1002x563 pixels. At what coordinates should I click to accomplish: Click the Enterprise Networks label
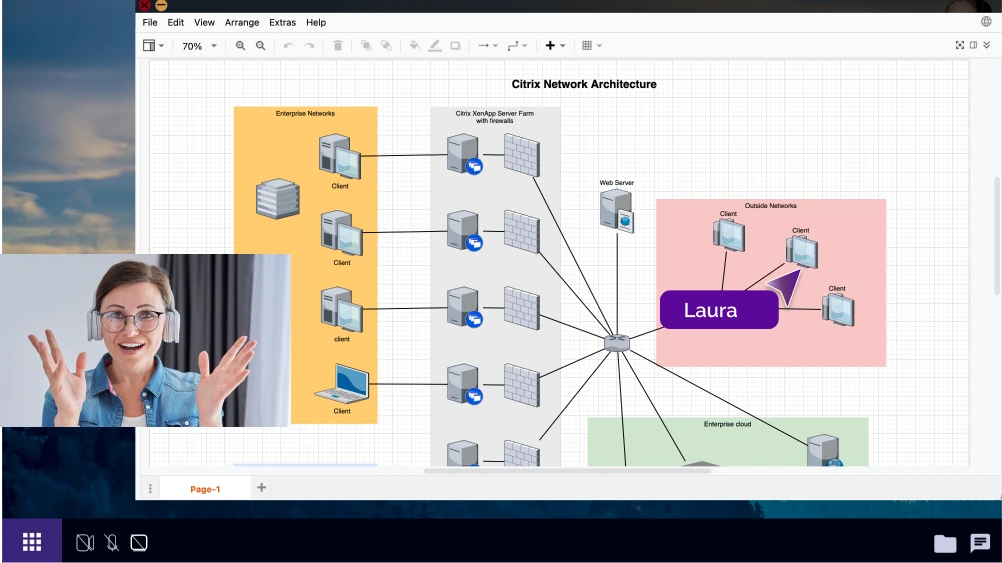point(305,113)
